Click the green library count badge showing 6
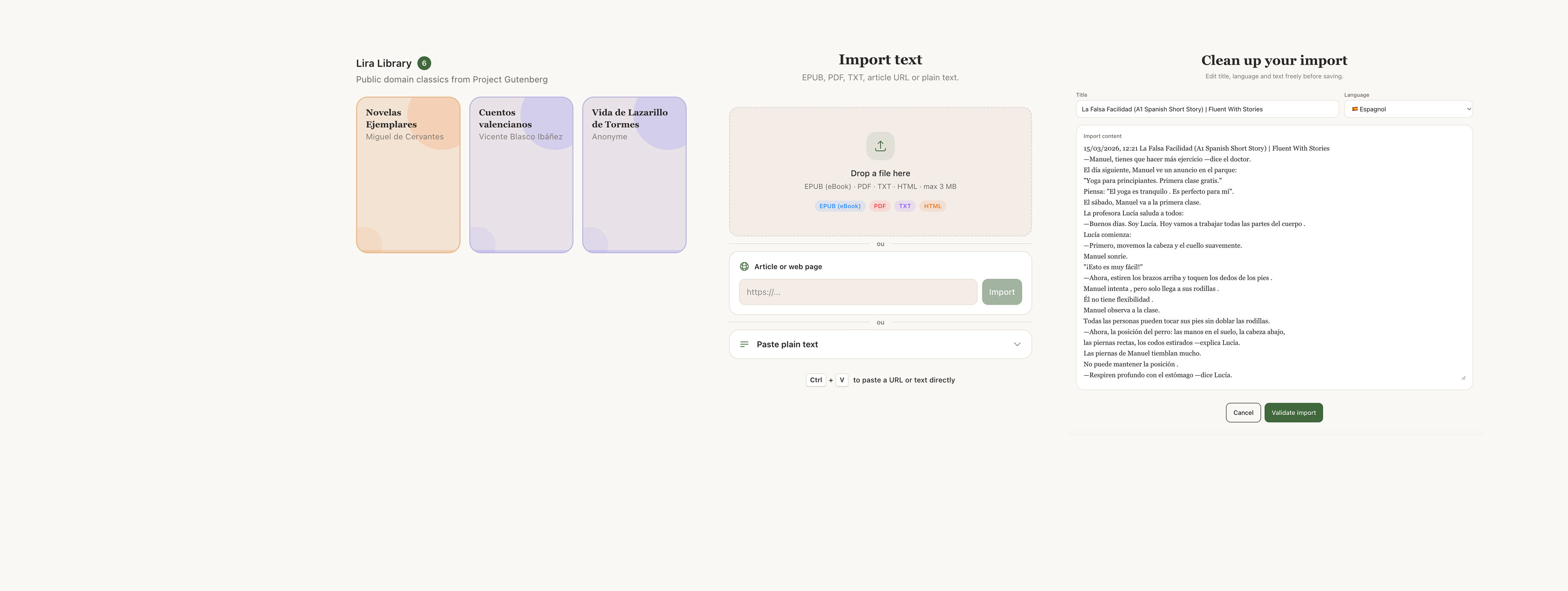This screenshot has width=1568, height=591. (x=424, y=63)
